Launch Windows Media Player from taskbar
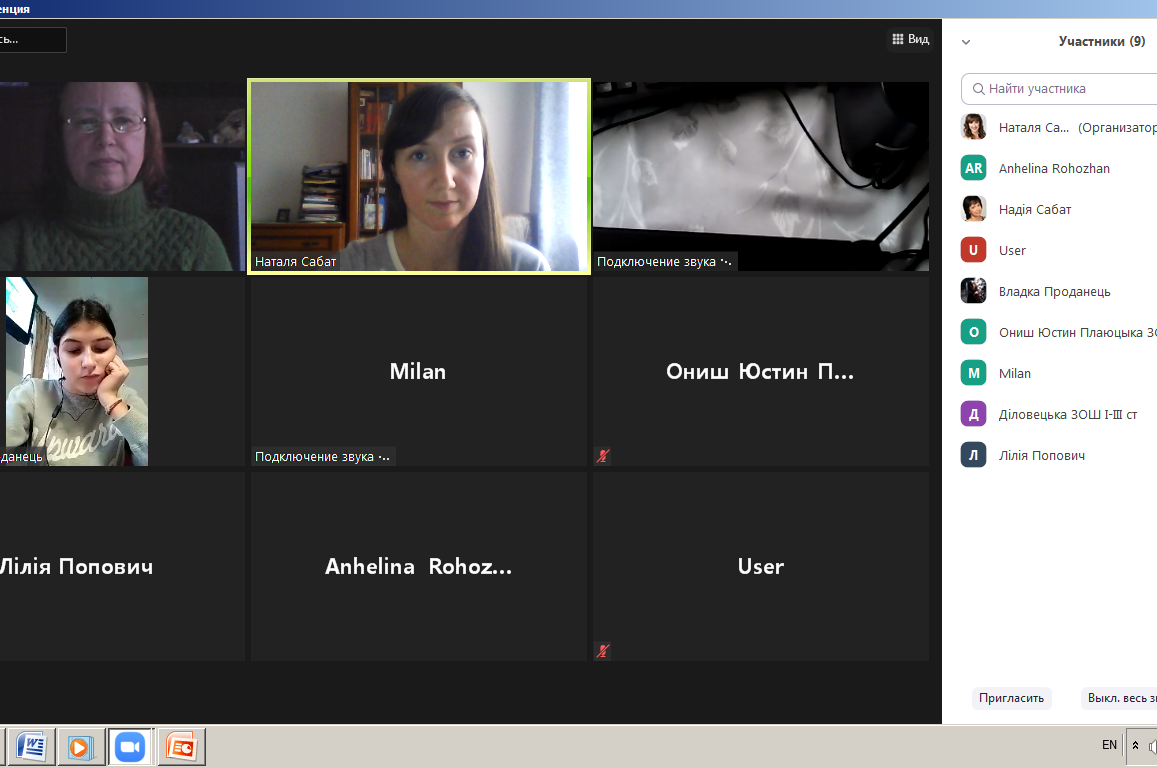Screen dimensions: 1157x768 81,746
